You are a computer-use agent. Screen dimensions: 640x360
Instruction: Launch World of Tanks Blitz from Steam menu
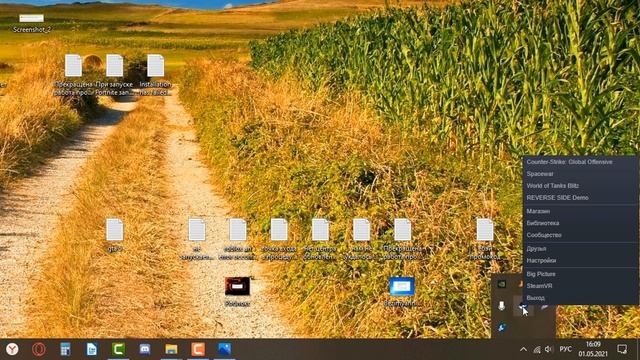click(x=580, y=186)
